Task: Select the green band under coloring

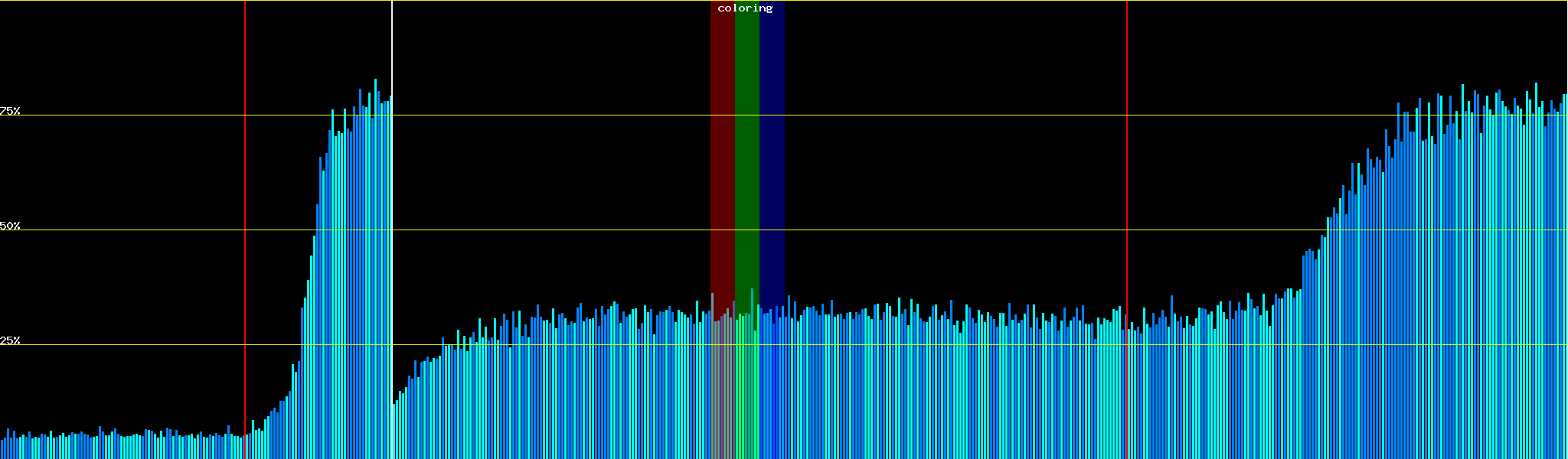Action: click(x=746, y=153)
